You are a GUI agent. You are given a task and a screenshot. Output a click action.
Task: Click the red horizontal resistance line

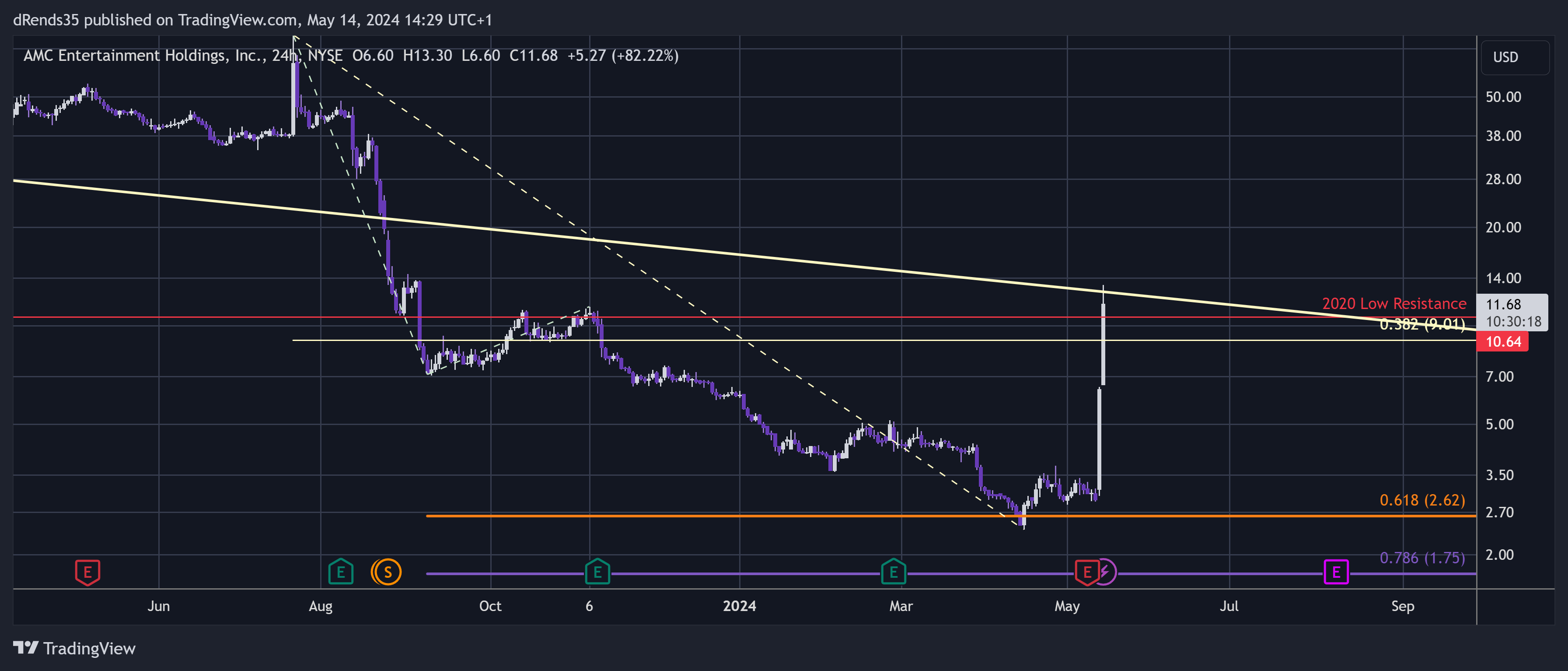(x=744, y=317)
